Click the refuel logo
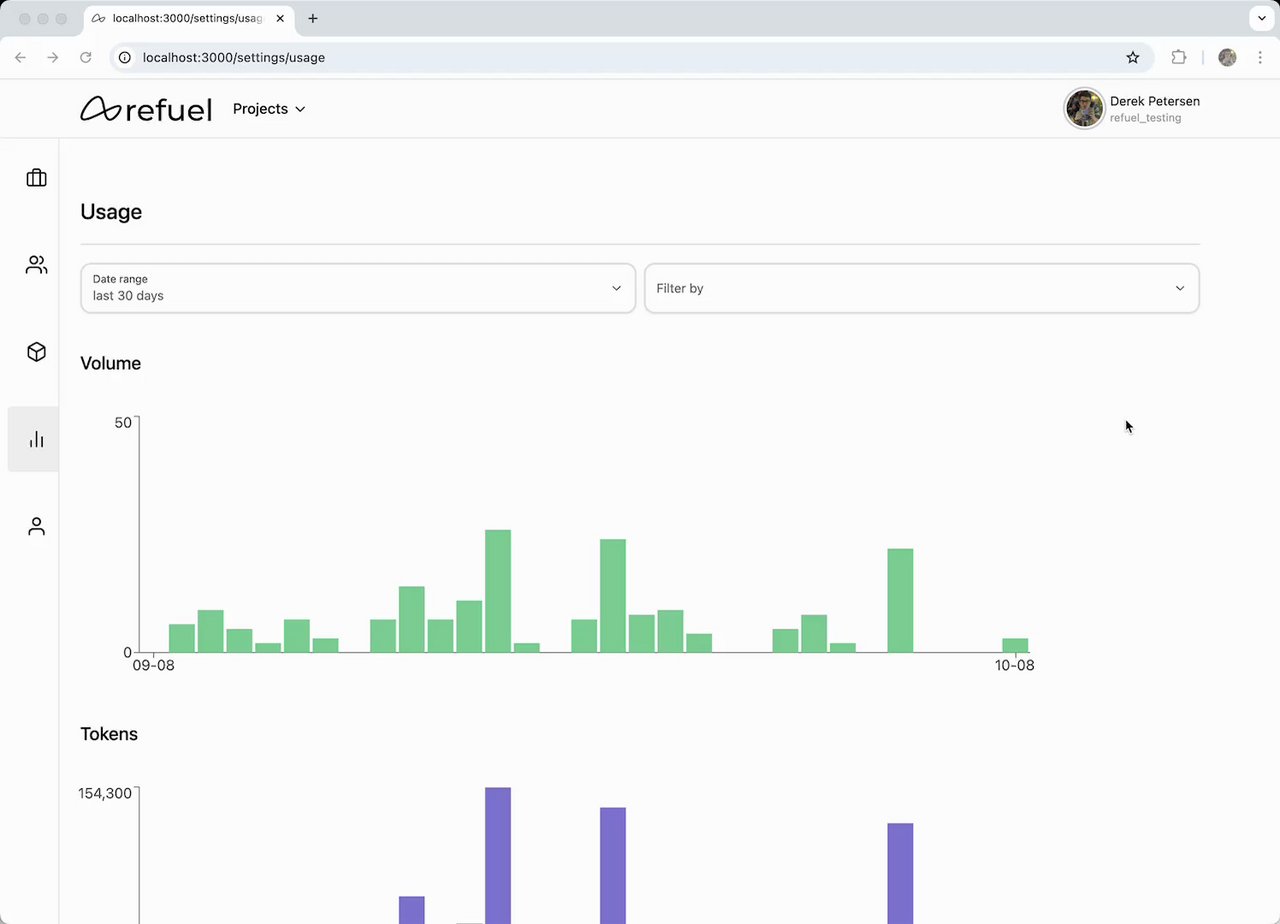The height and width of the screenshot is (924, 1280). (x=146, y=109)
